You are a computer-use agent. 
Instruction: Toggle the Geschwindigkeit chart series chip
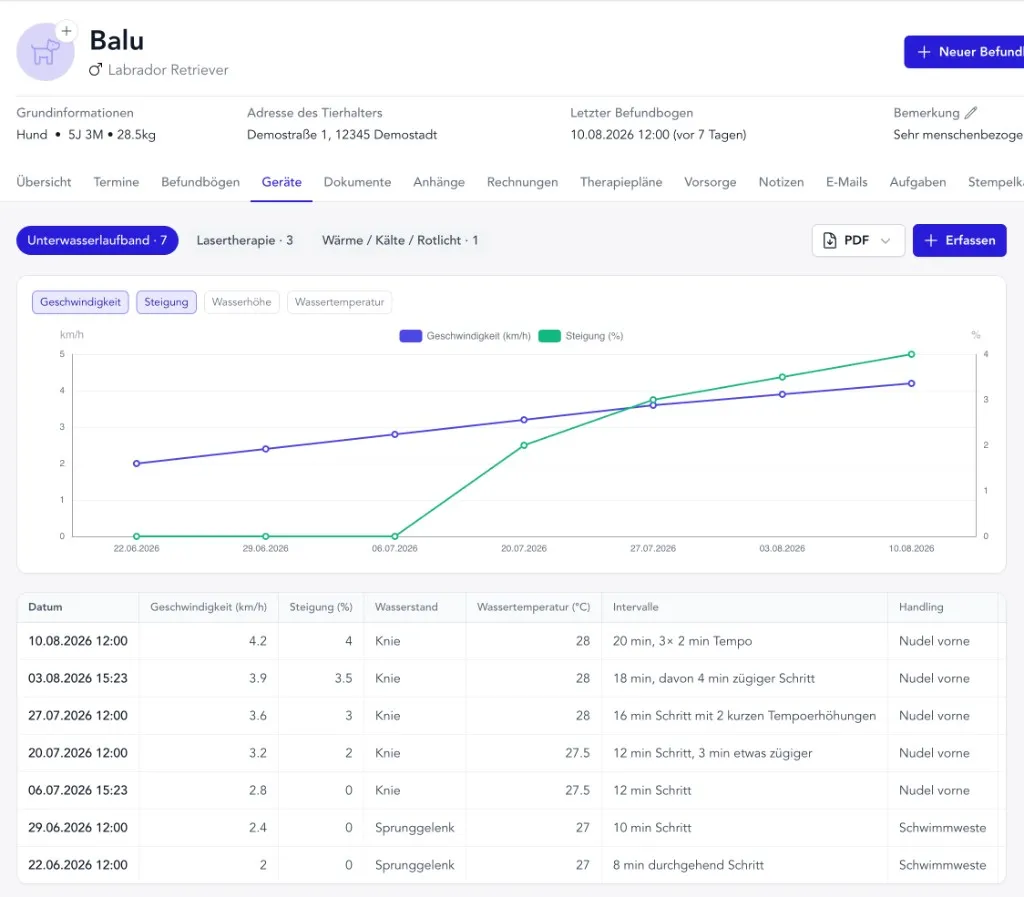click(x=80, y=302)
